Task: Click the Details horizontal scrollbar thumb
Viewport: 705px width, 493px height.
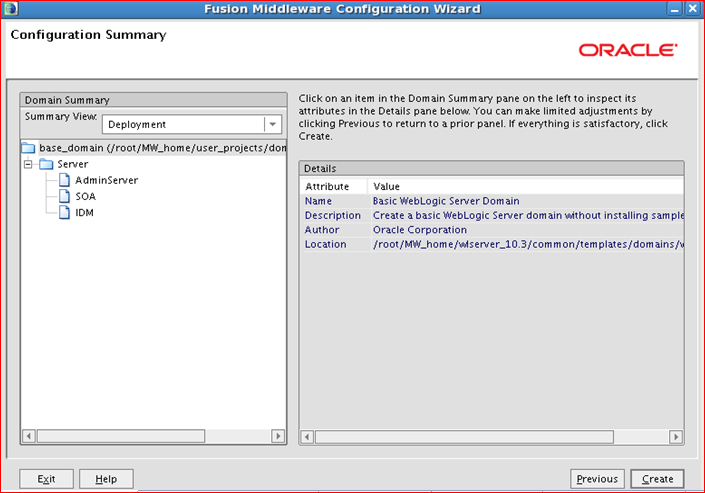Action: [x=464, y=437]
